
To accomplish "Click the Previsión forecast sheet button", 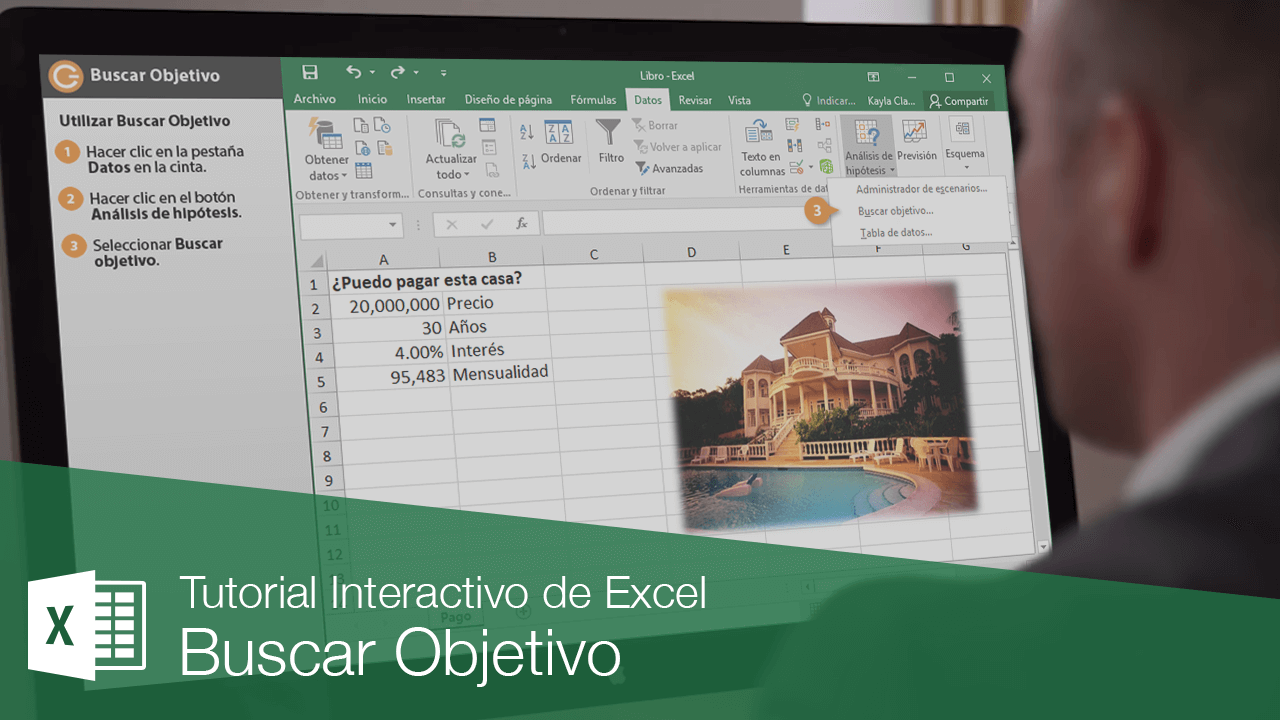I will click(917, 142).
